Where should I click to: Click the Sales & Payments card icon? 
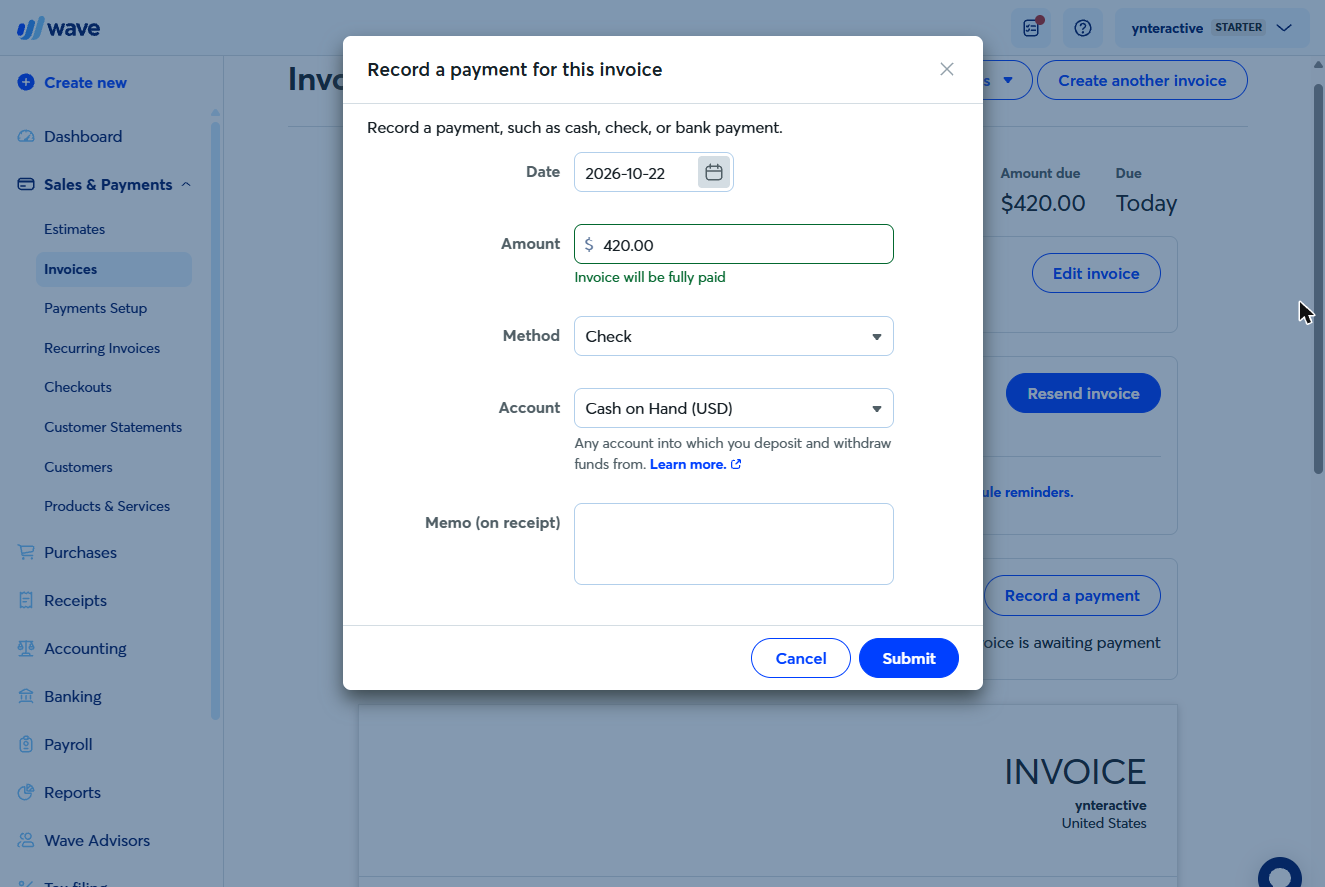point(26,185)
